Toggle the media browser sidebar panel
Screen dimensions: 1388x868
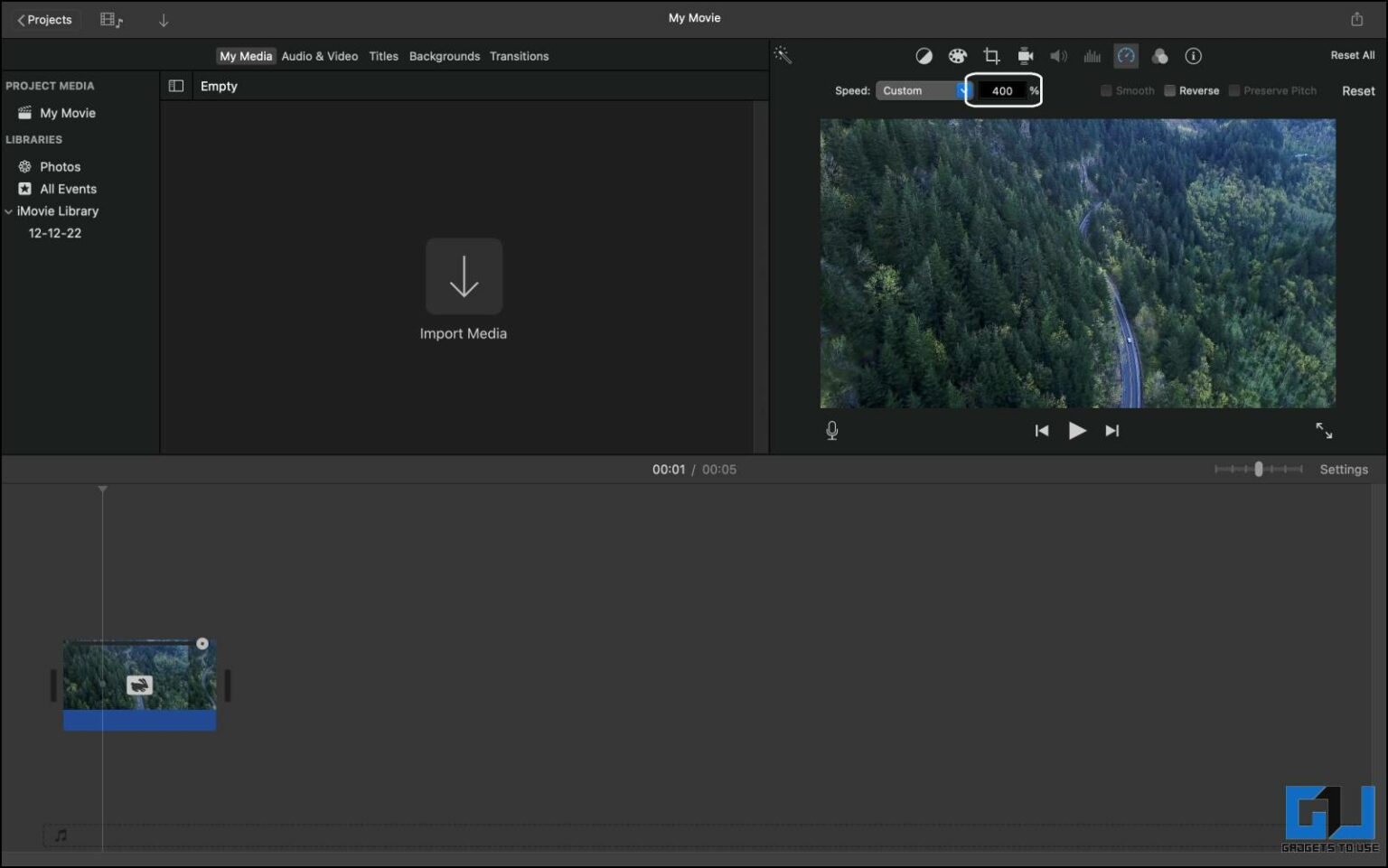(176, 86)
